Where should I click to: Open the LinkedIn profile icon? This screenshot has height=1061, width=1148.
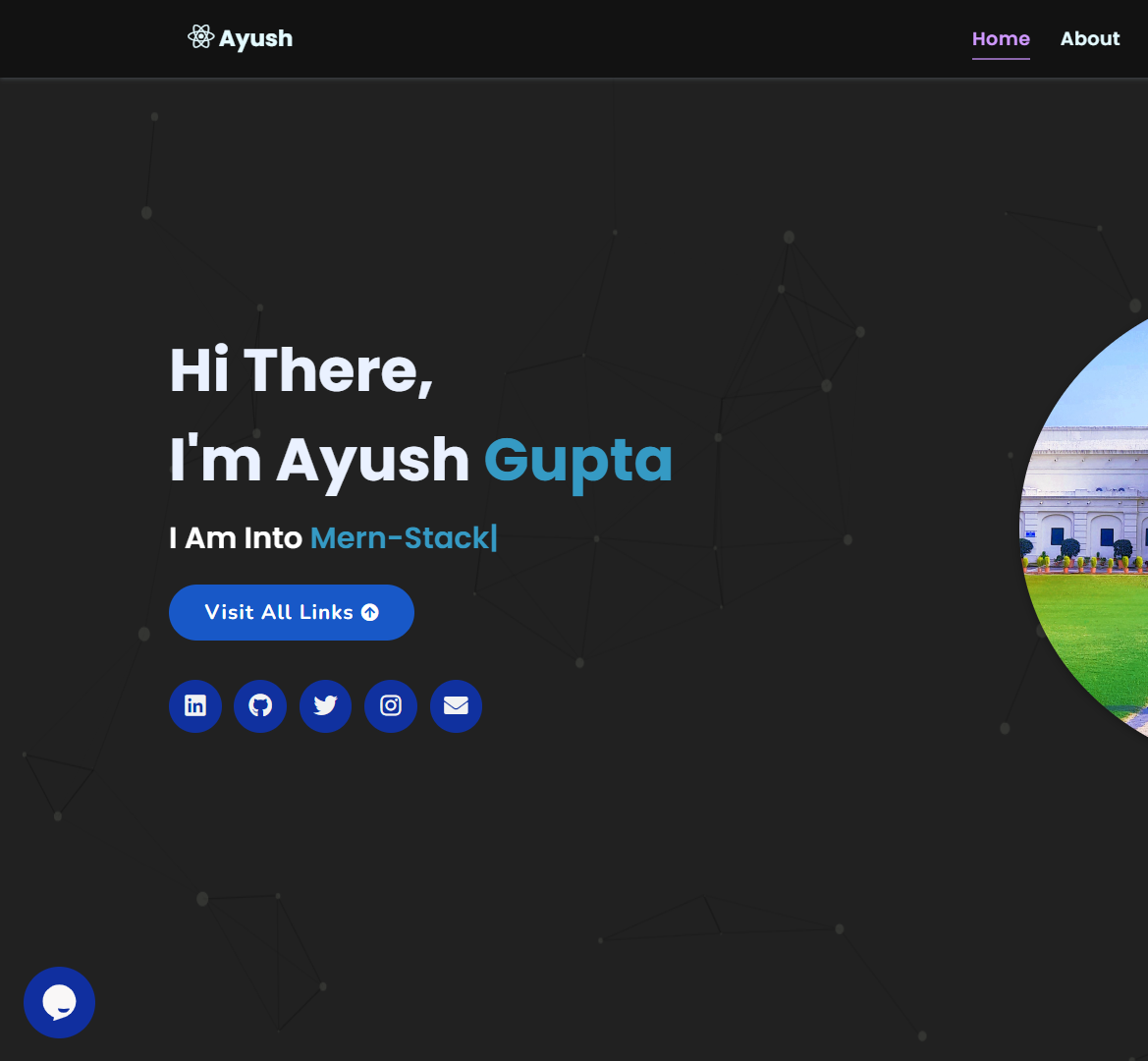pyautogui.click(x=195, y=706)
